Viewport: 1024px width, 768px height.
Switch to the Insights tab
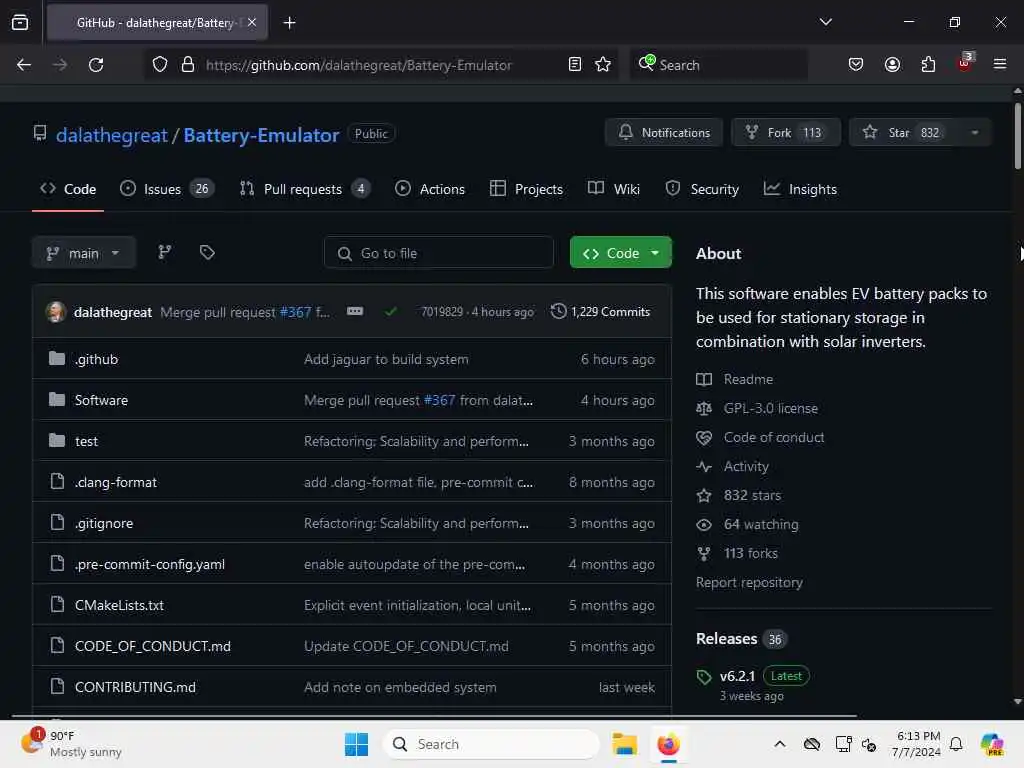[800, 189]
